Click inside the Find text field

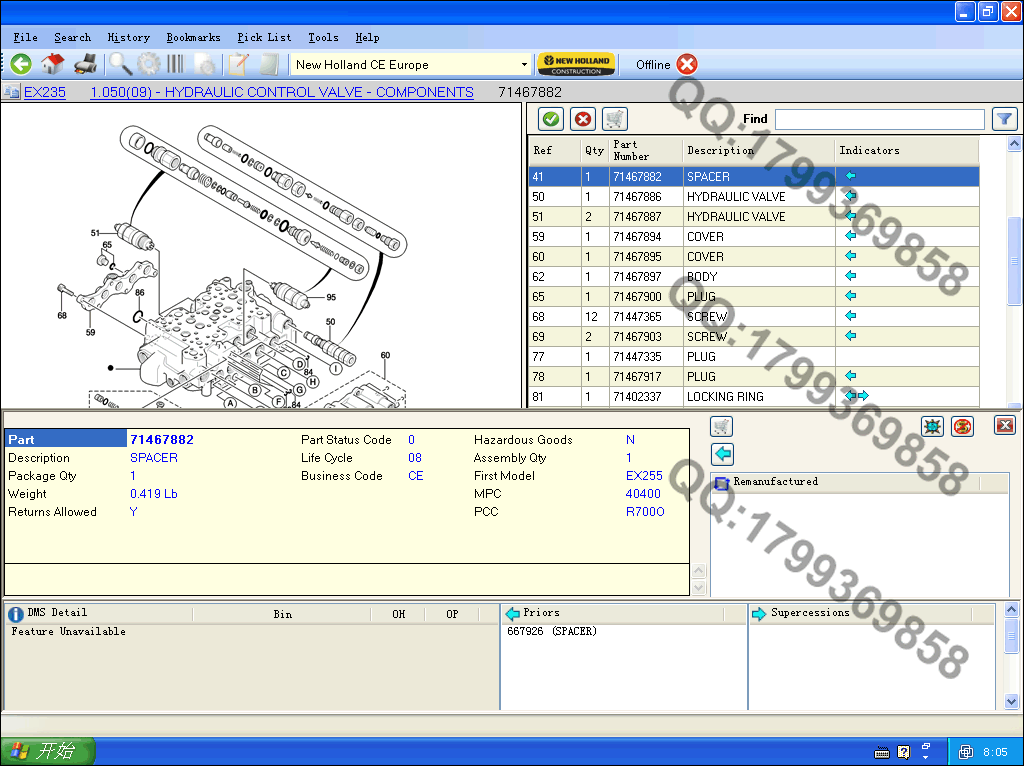879,119
